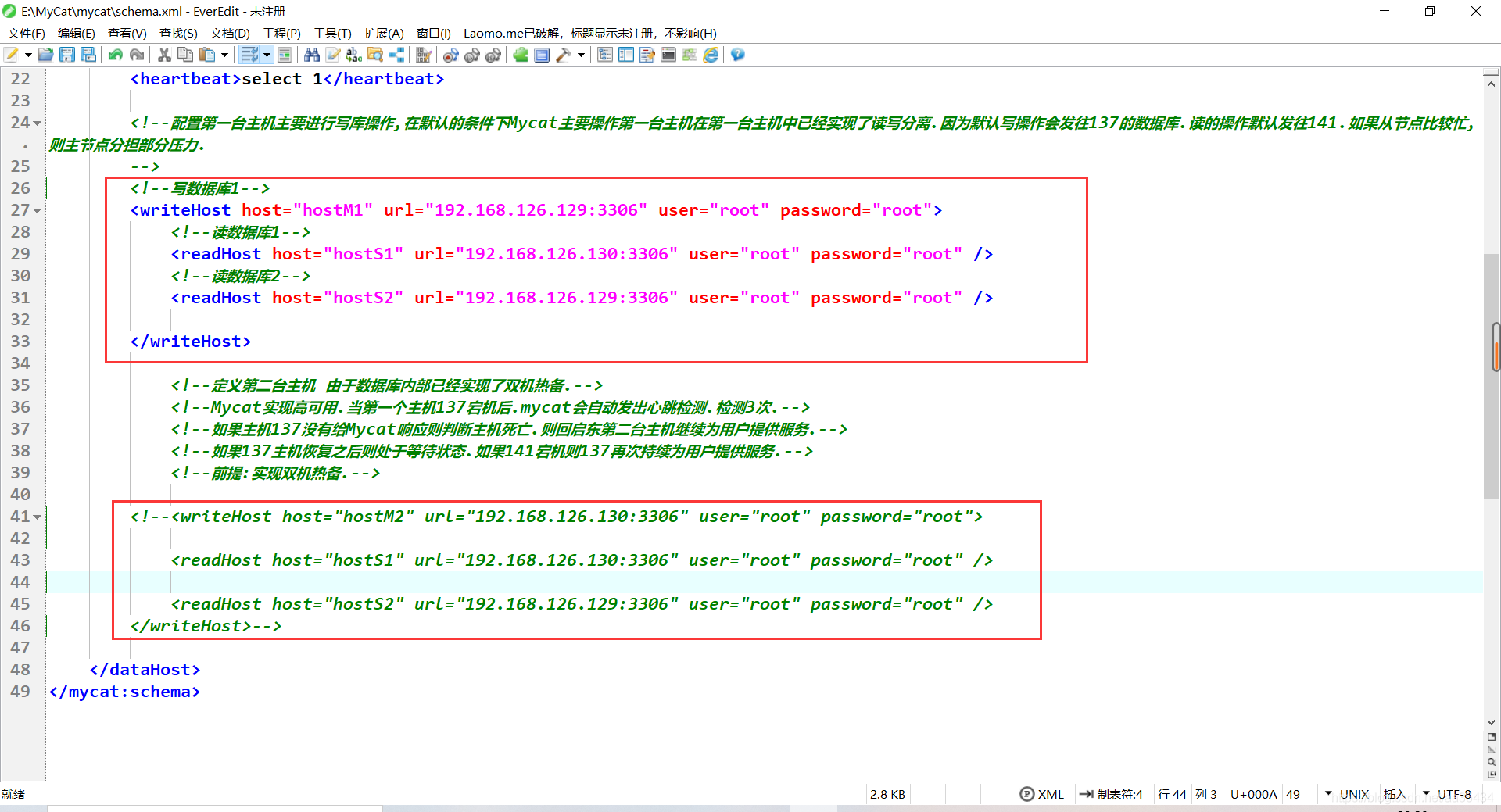
Task: Toggle the Directory side panel icon
Action: click(626, 55)
